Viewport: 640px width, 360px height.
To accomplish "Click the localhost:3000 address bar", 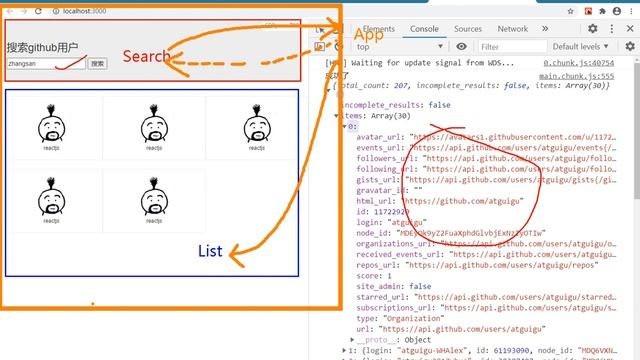I will point(84,11).
